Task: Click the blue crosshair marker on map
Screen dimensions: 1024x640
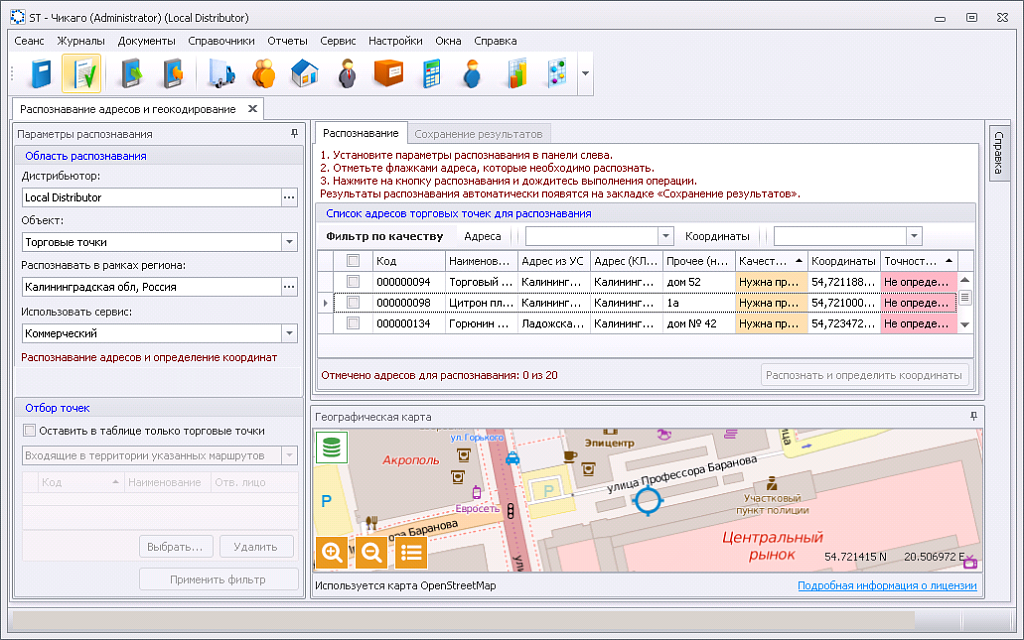Action: (648, 501)
